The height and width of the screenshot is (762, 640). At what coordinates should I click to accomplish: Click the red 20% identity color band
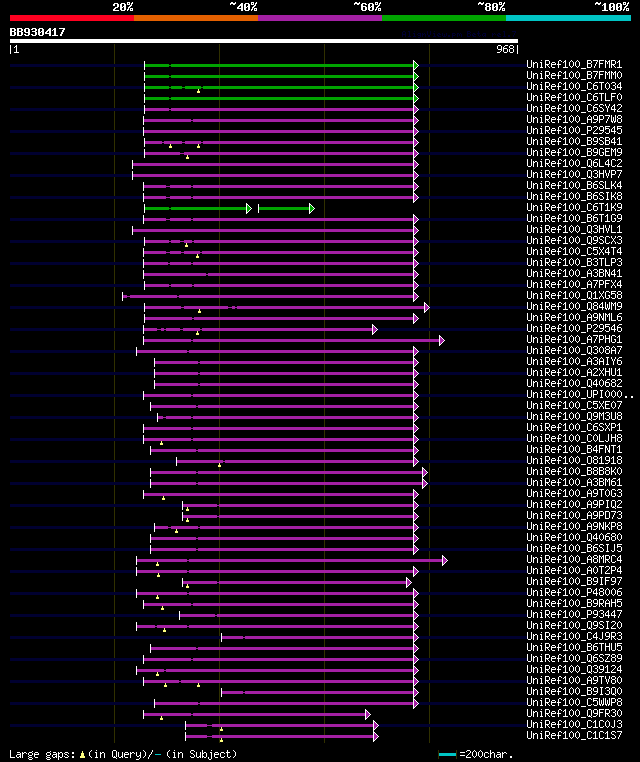pyautogui.click(x=72, y=18)
